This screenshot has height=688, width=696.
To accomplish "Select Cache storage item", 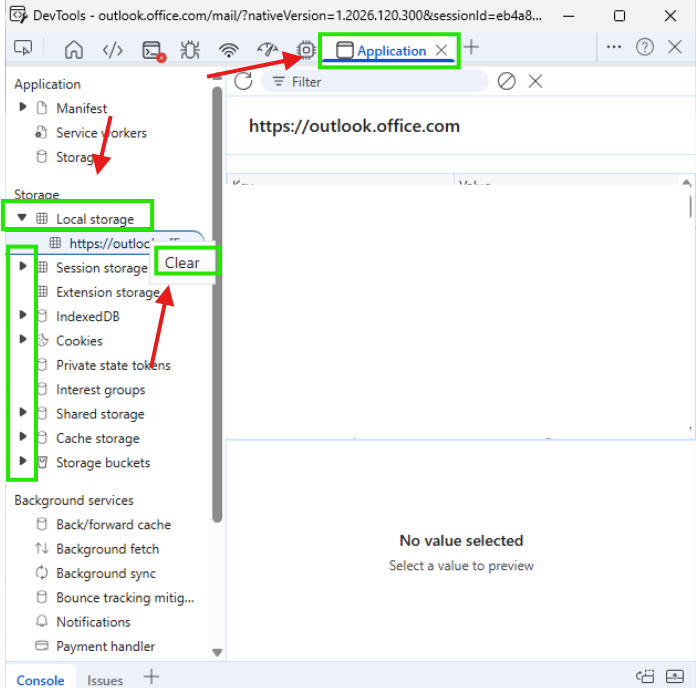I will 98,439.
